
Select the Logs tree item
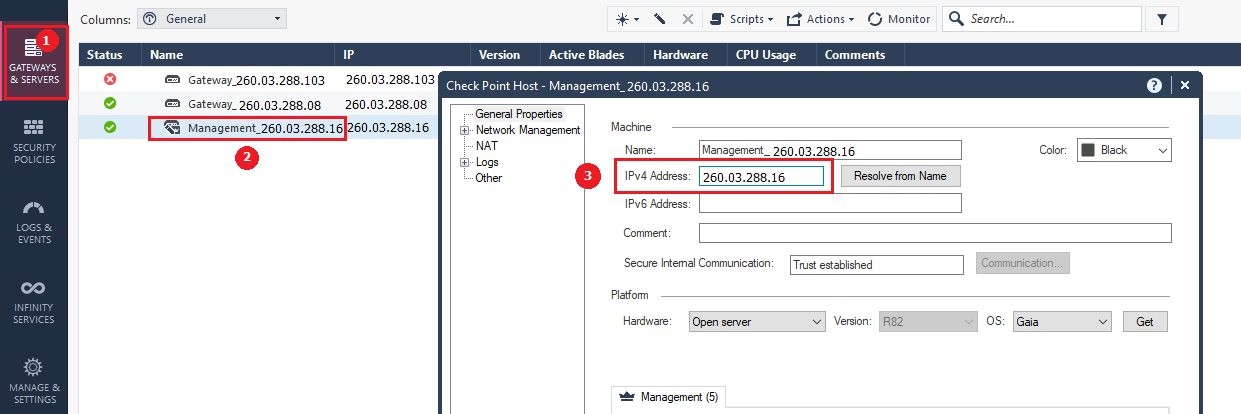pos(487,162)
